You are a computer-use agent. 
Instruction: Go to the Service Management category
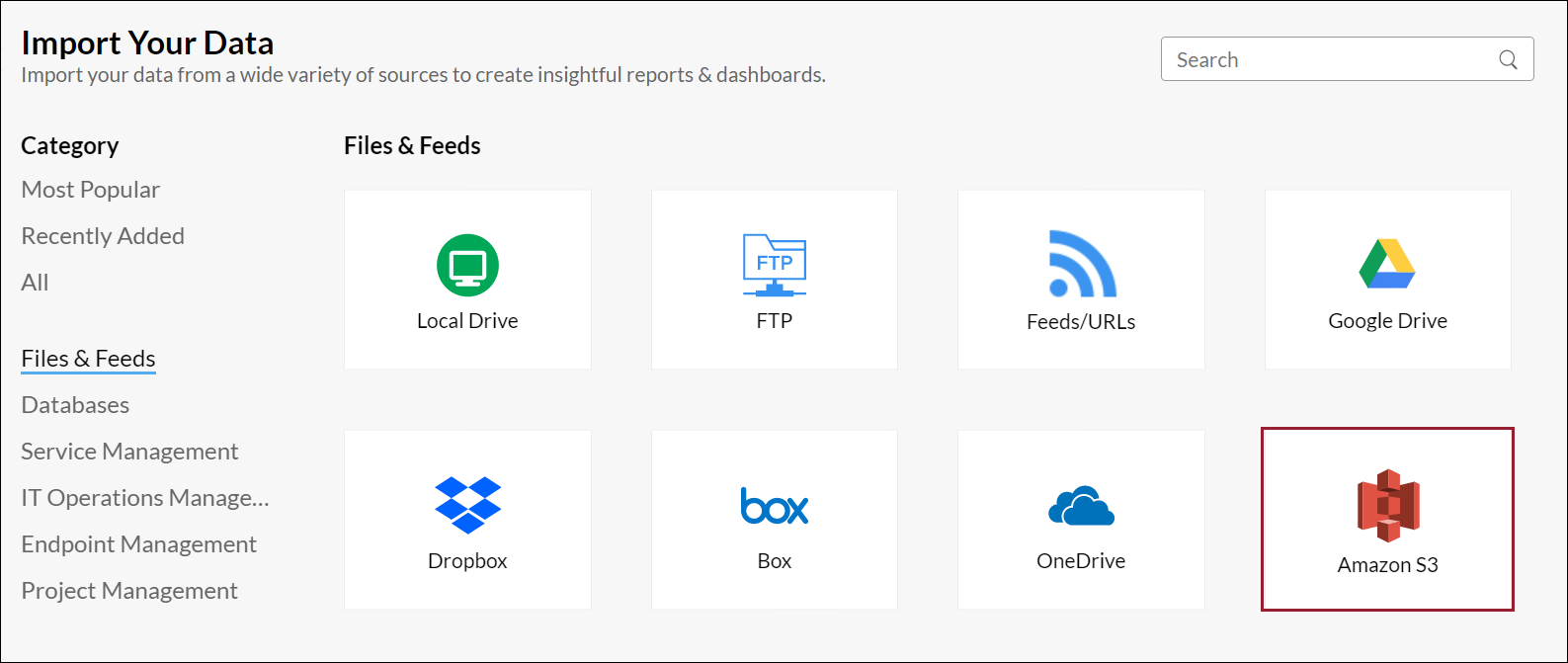pyautogui.click(x=129, y=452)
